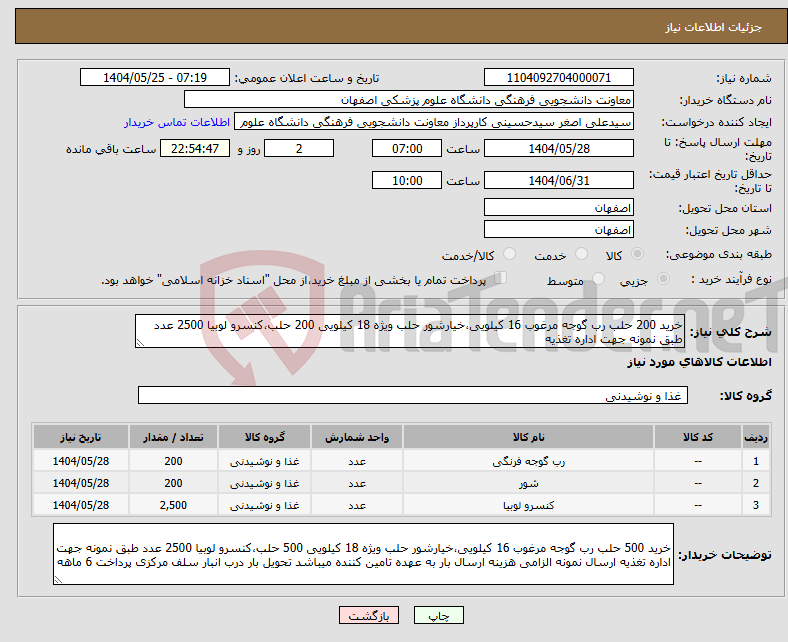788x642 pixels.
Task: Click quantity 200 in the شور row
Action: (173, 483)
